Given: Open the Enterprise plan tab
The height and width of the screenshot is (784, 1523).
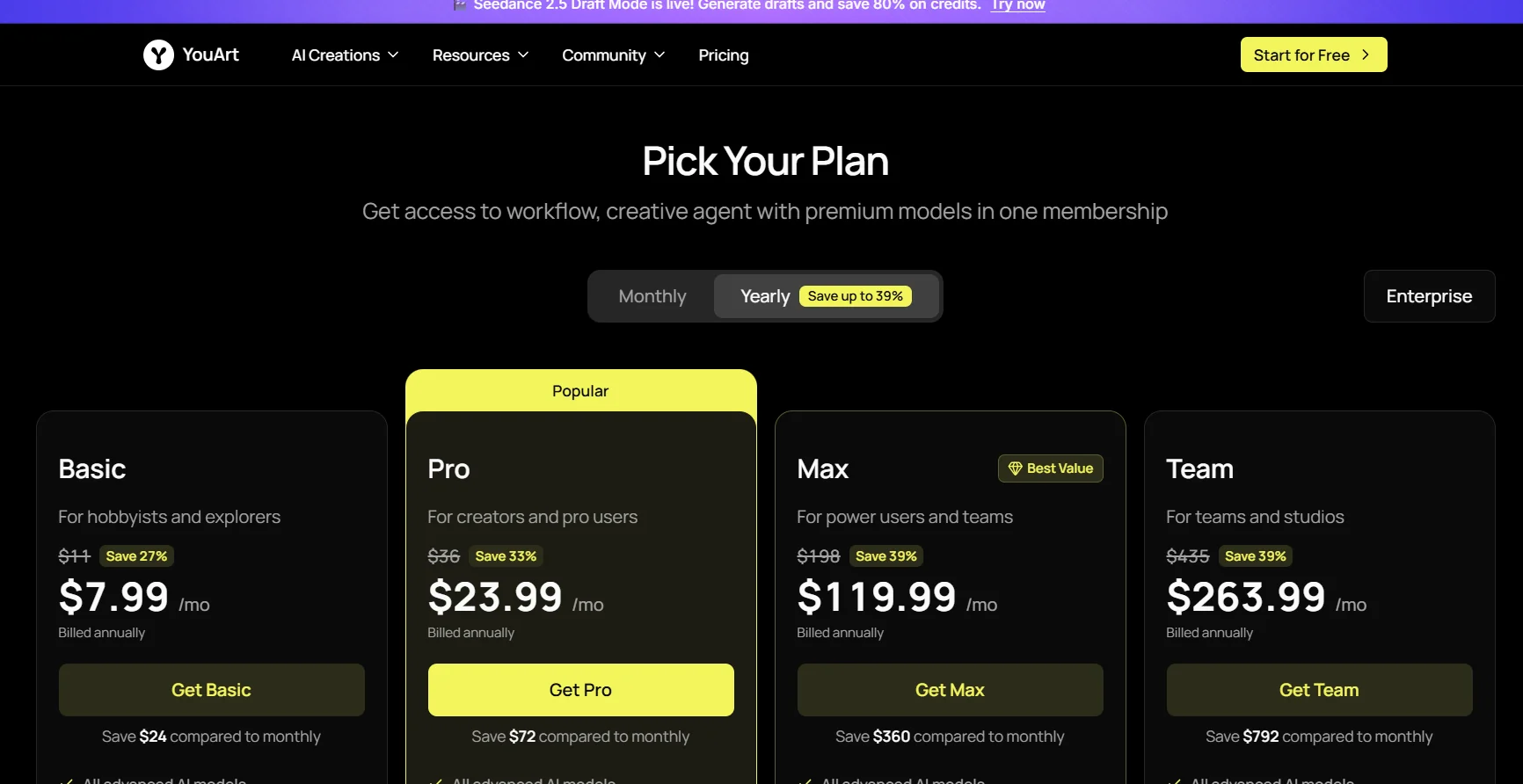Looking at the screenshot, I should [x=1429, y=296].
